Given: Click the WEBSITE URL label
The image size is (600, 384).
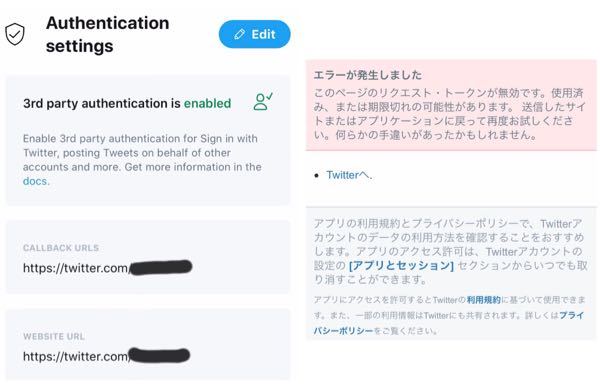Looking at the screenshot, I should pos(54,337).
